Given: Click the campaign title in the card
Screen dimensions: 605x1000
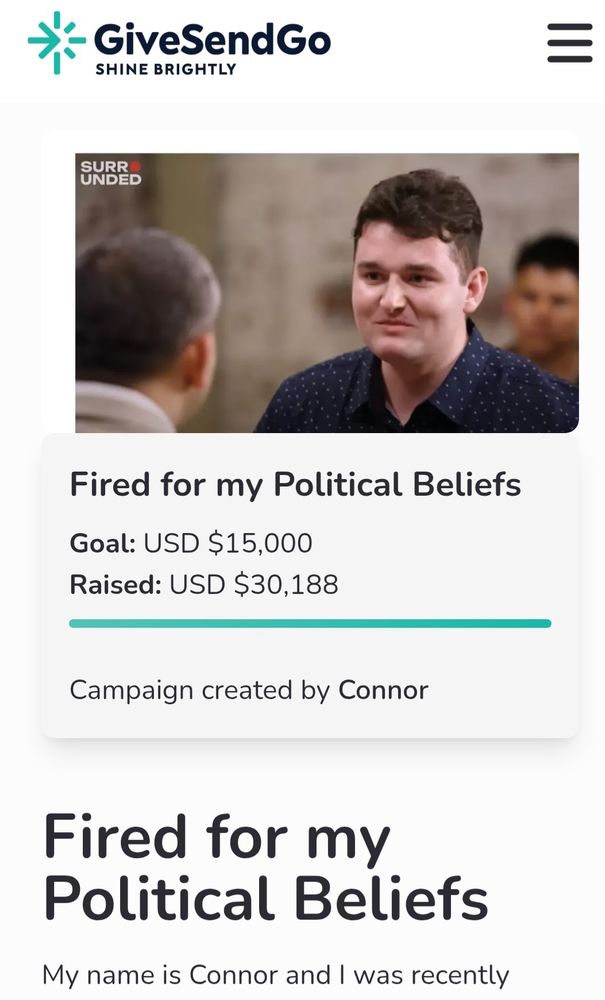Looking at the screenshot, I should [295, 484].
